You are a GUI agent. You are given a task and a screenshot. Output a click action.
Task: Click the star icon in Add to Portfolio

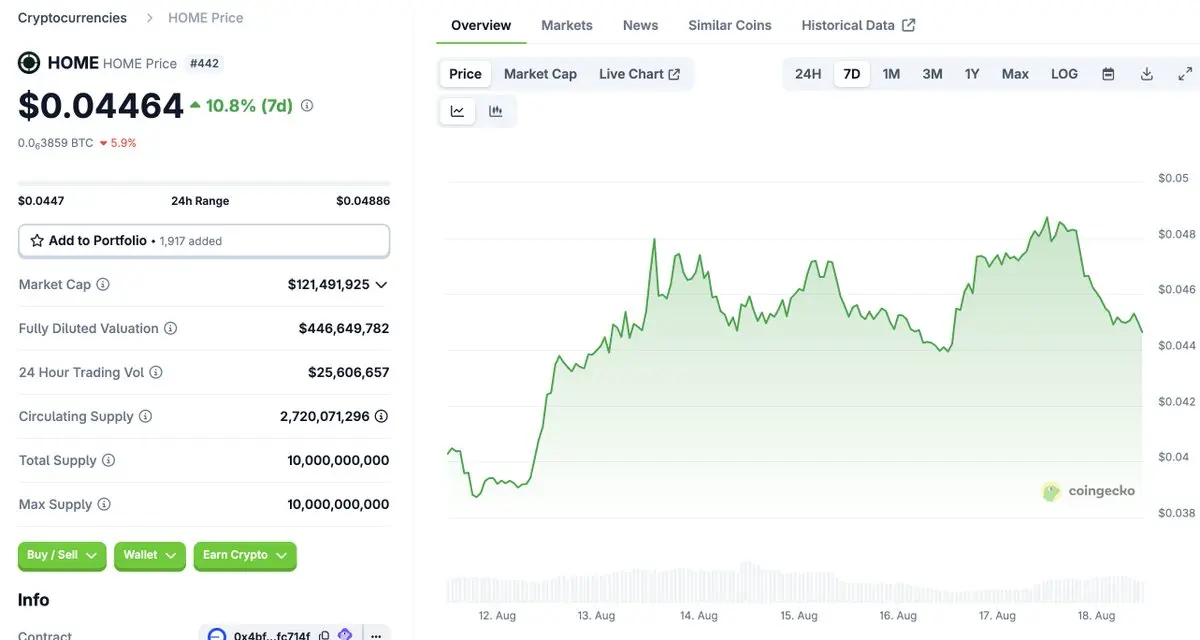coord(37,241)
